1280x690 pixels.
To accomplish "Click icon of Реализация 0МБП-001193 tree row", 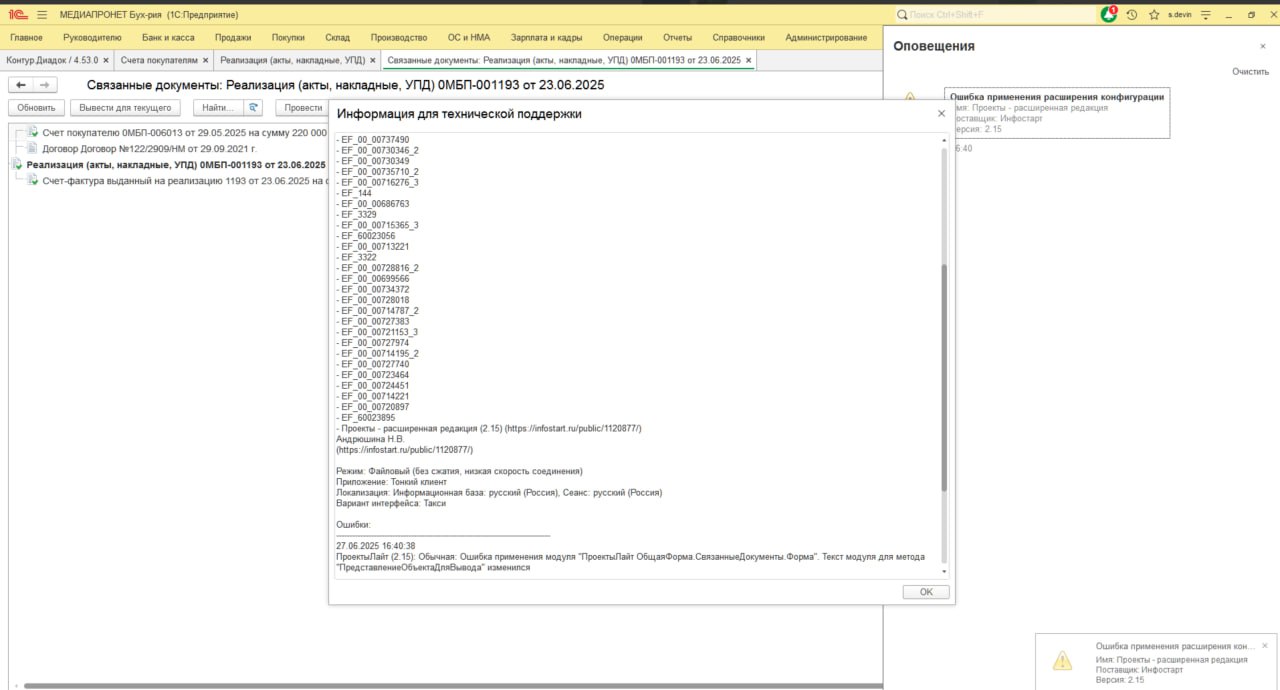I will coord(19,164).
